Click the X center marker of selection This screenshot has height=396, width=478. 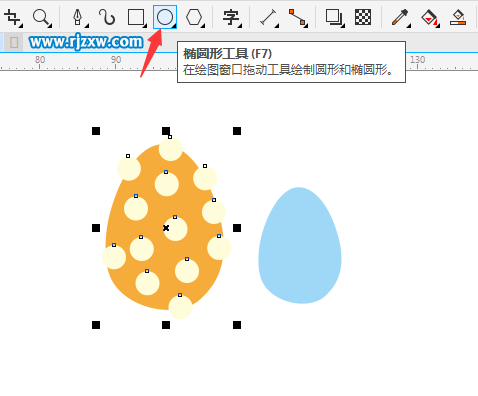166,228
